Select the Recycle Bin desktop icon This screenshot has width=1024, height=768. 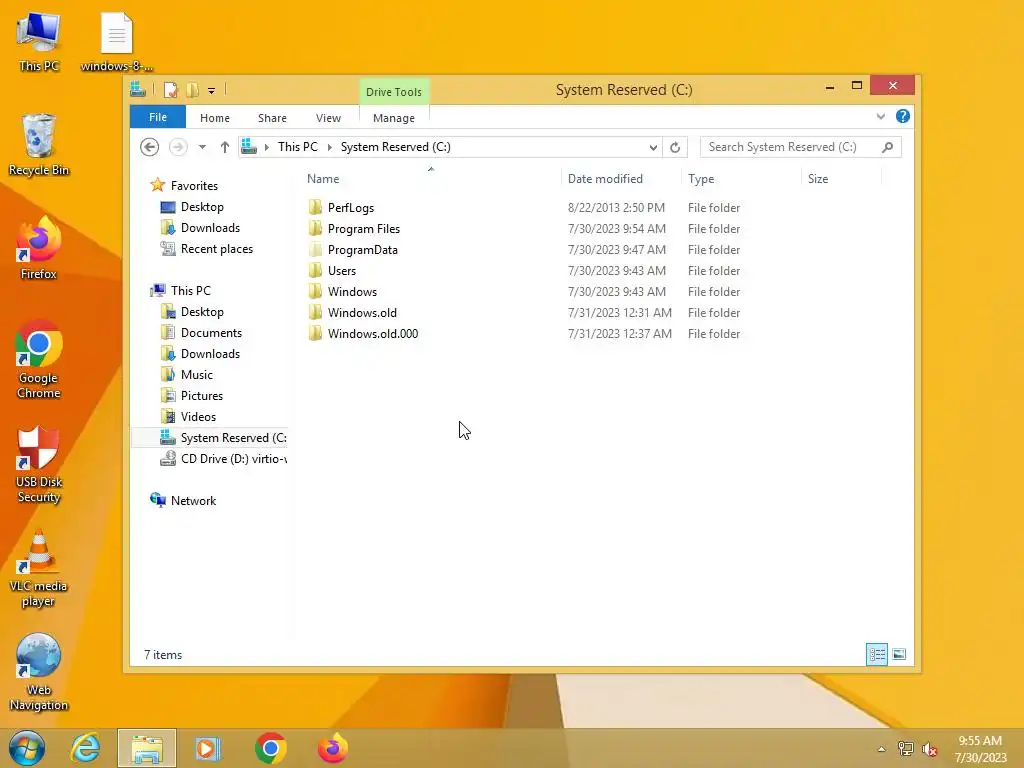point(39,144)
